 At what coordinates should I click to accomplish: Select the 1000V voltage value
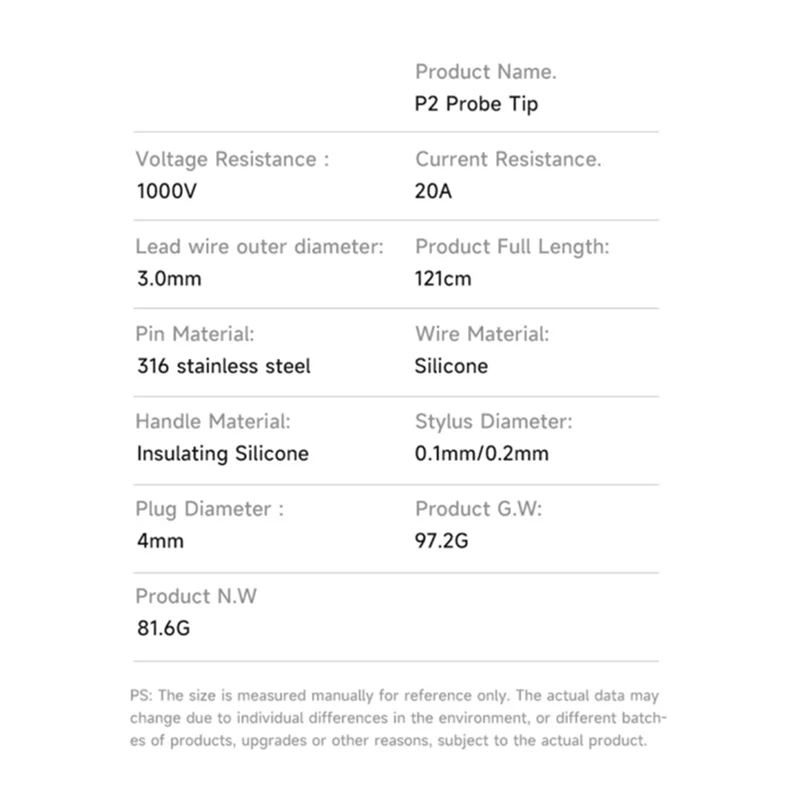tap(167, 191)
